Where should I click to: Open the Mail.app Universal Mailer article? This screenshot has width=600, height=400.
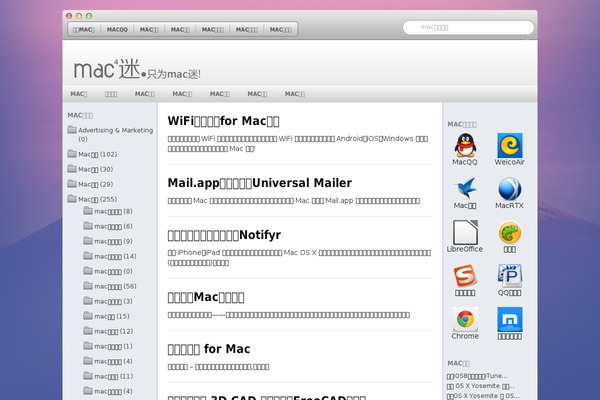tap(259, 183)
